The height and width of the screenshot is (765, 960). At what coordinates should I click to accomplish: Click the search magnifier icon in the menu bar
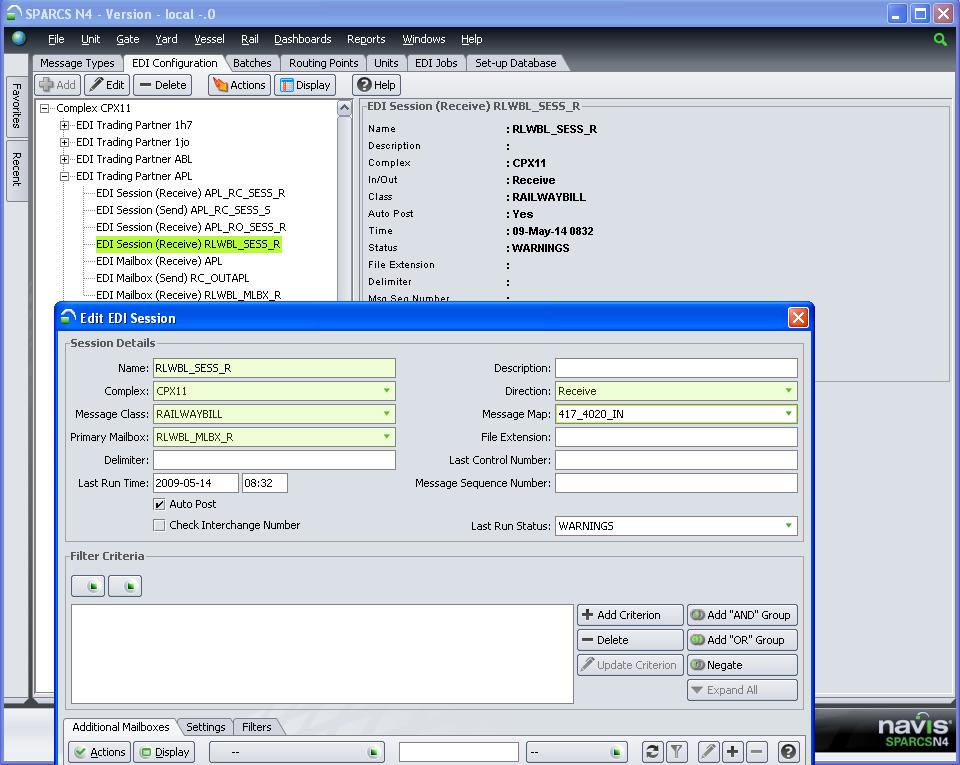click(x=940, y=39)
